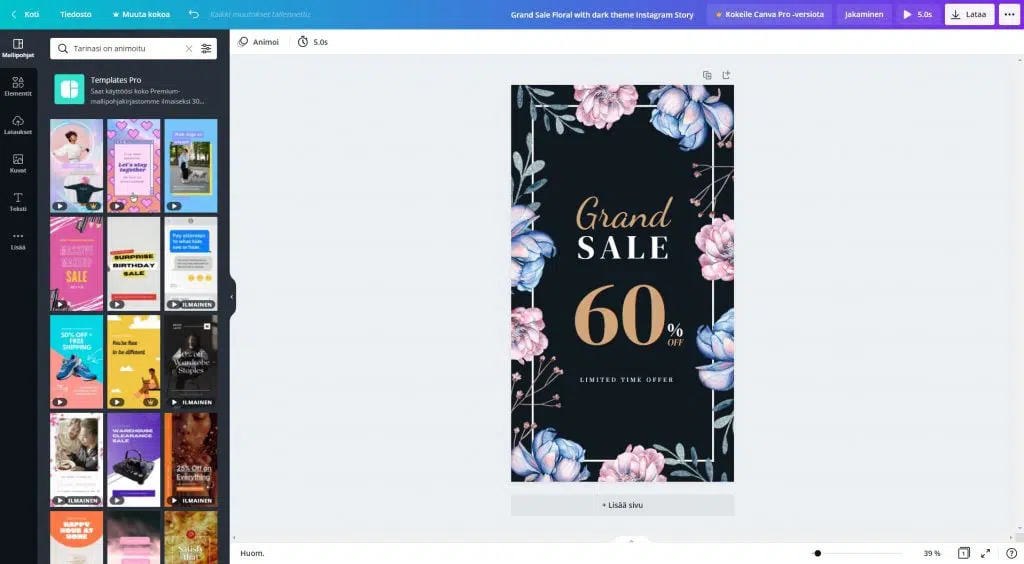Click the Lataa download button

969,14
